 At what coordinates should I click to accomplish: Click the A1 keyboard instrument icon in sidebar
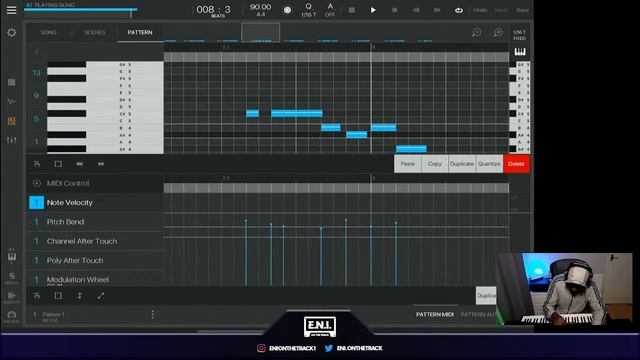(x=11, y=256)
